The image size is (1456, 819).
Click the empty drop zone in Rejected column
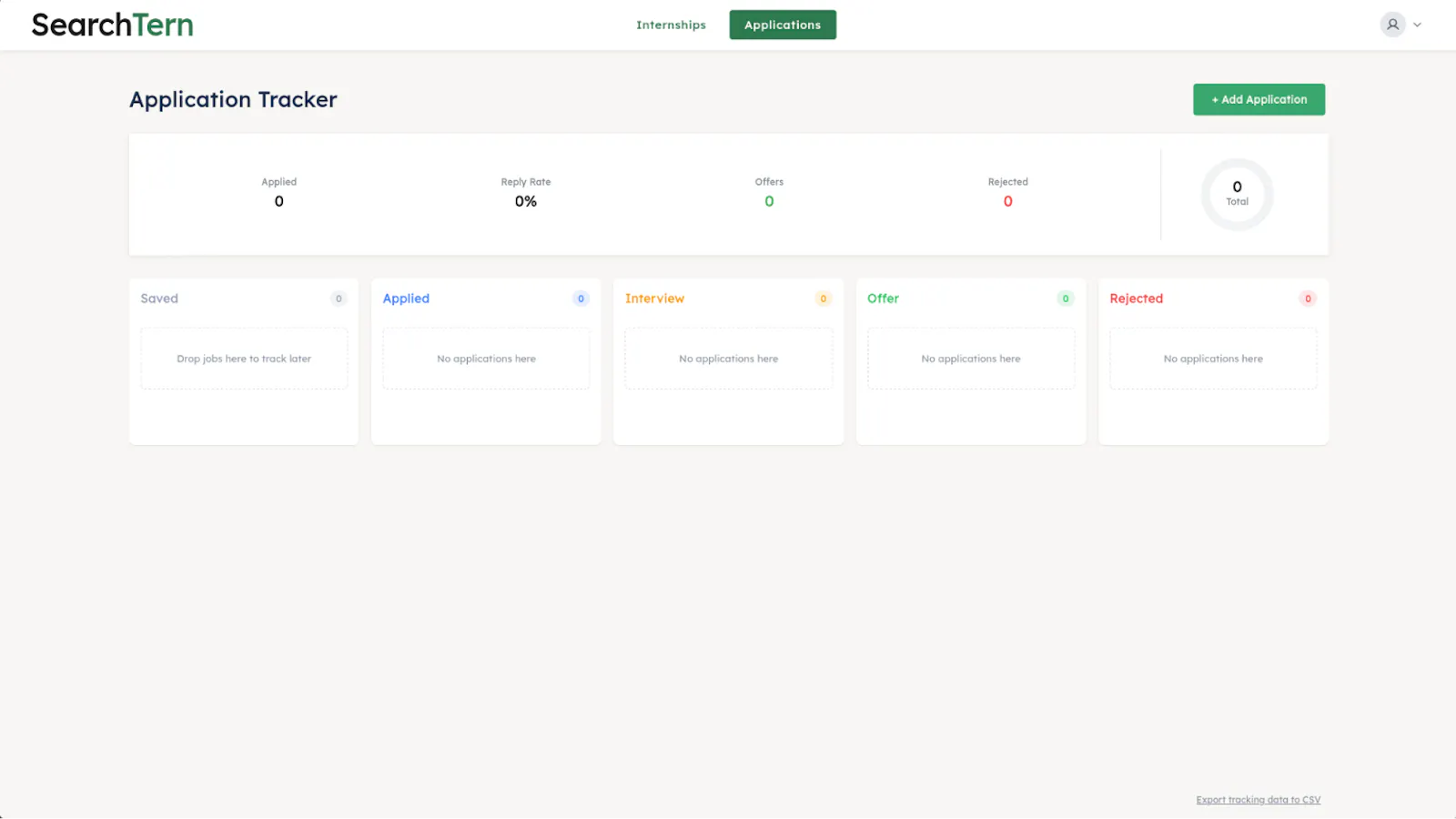pos(1213,359)
